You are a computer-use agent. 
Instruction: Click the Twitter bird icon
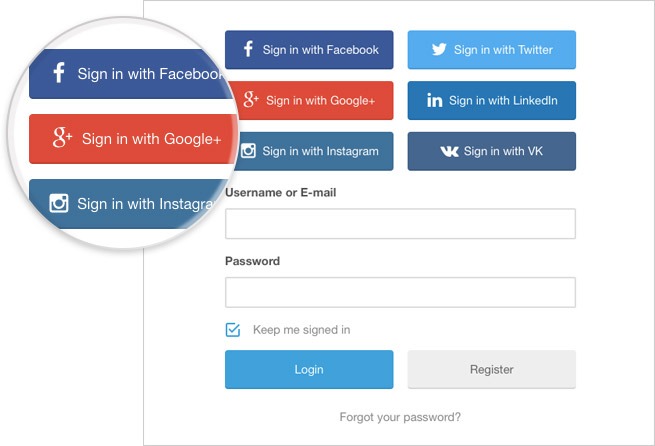pos(438,50)
